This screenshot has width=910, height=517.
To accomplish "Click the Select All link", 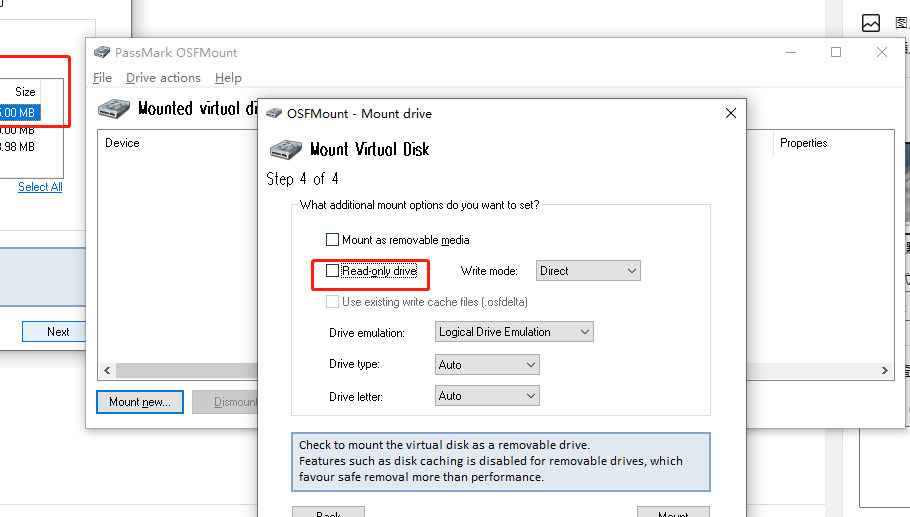I will point(40,187).
